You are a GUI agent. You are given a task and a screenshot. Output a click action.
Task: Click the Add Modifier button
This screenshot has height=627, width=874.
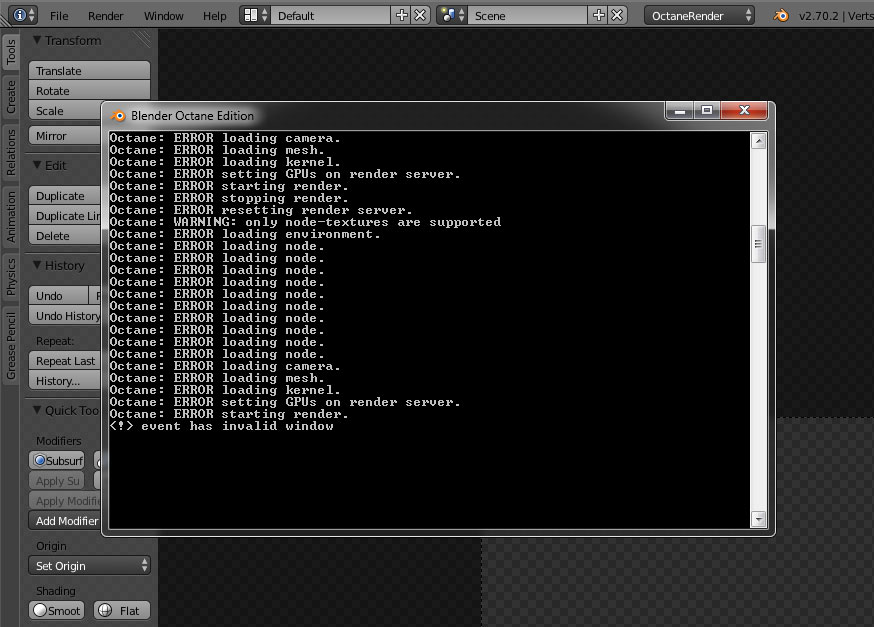(x=65, y=521)
